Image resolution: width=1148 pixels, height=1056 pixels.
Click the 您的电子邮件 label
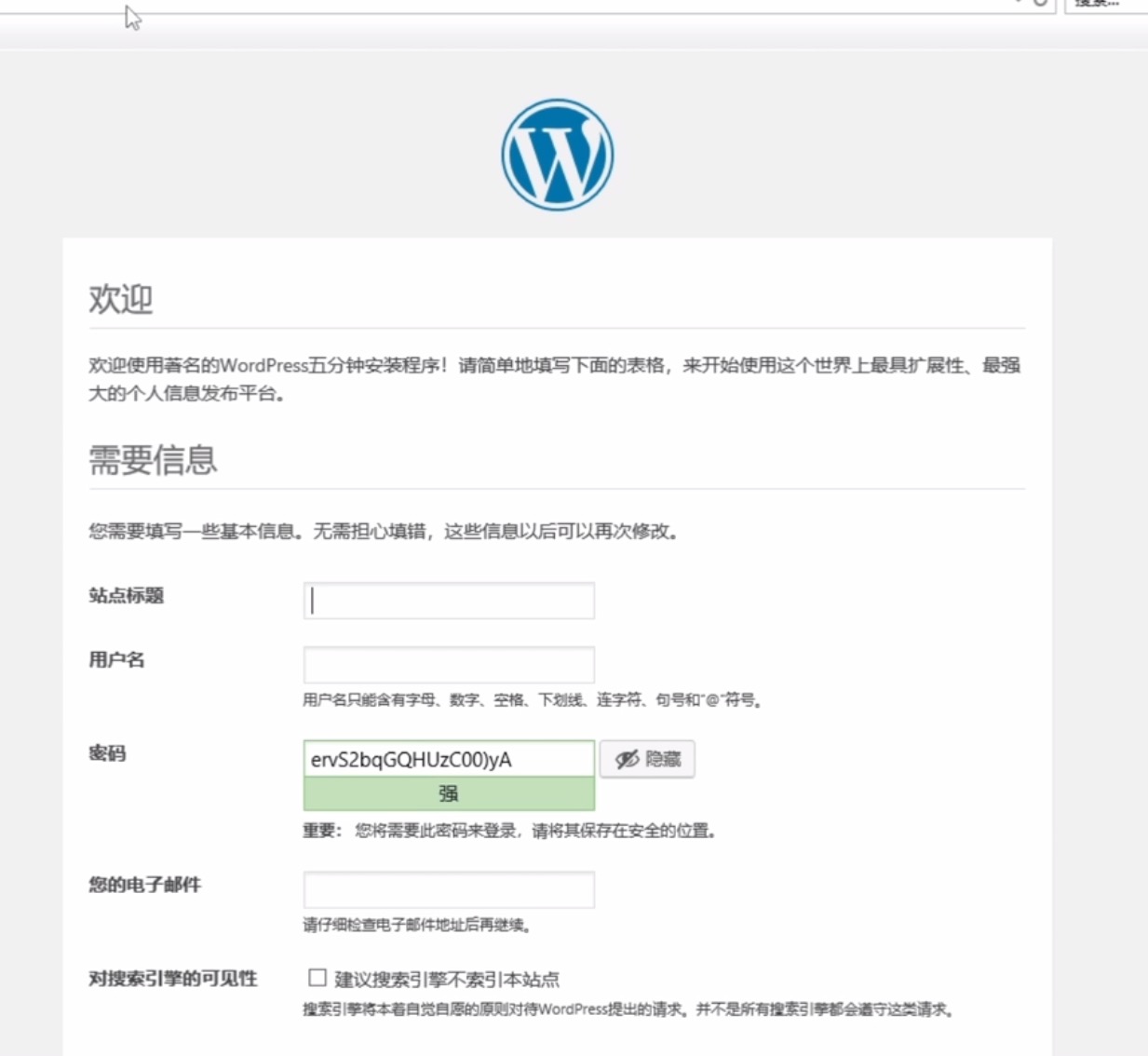pyautogui.click(x=144, y=885)
